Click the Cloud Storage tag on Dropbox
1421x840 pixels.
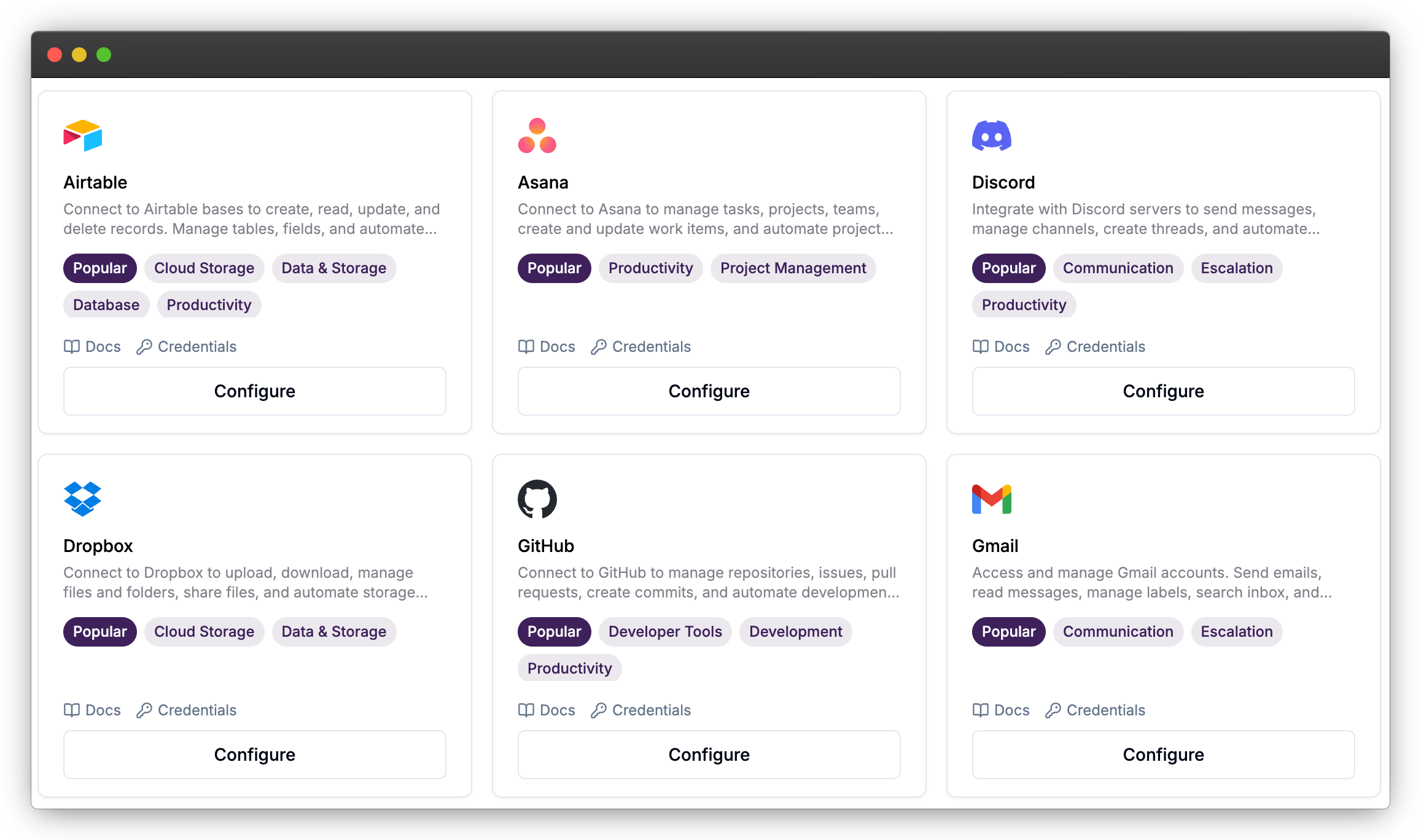tap(204, 632)
